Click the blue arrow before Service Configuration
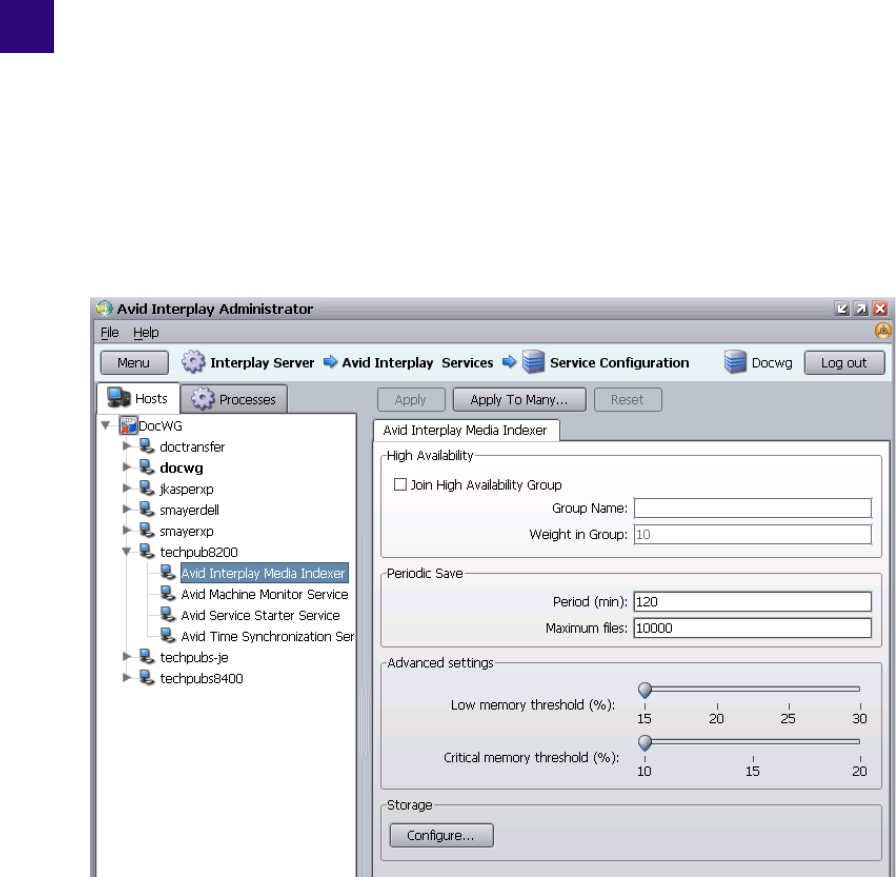This screenshot has height=877, width=896. coord(509,362)
